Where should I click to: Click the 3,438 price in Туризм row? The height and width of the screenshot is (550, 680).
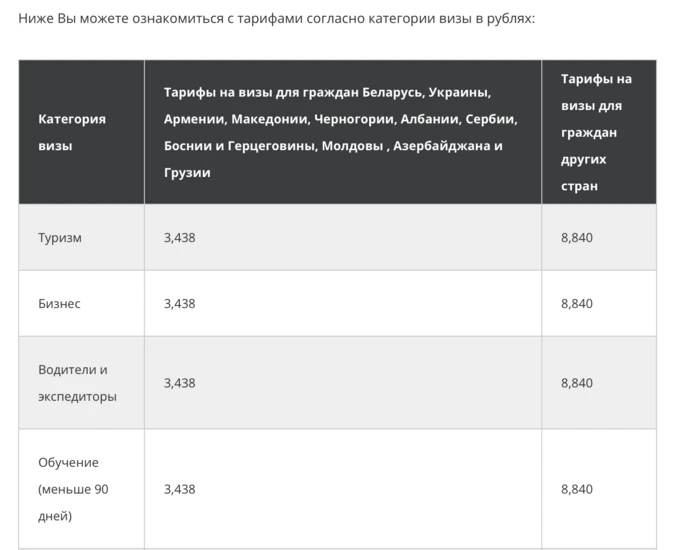coord(180,238)
